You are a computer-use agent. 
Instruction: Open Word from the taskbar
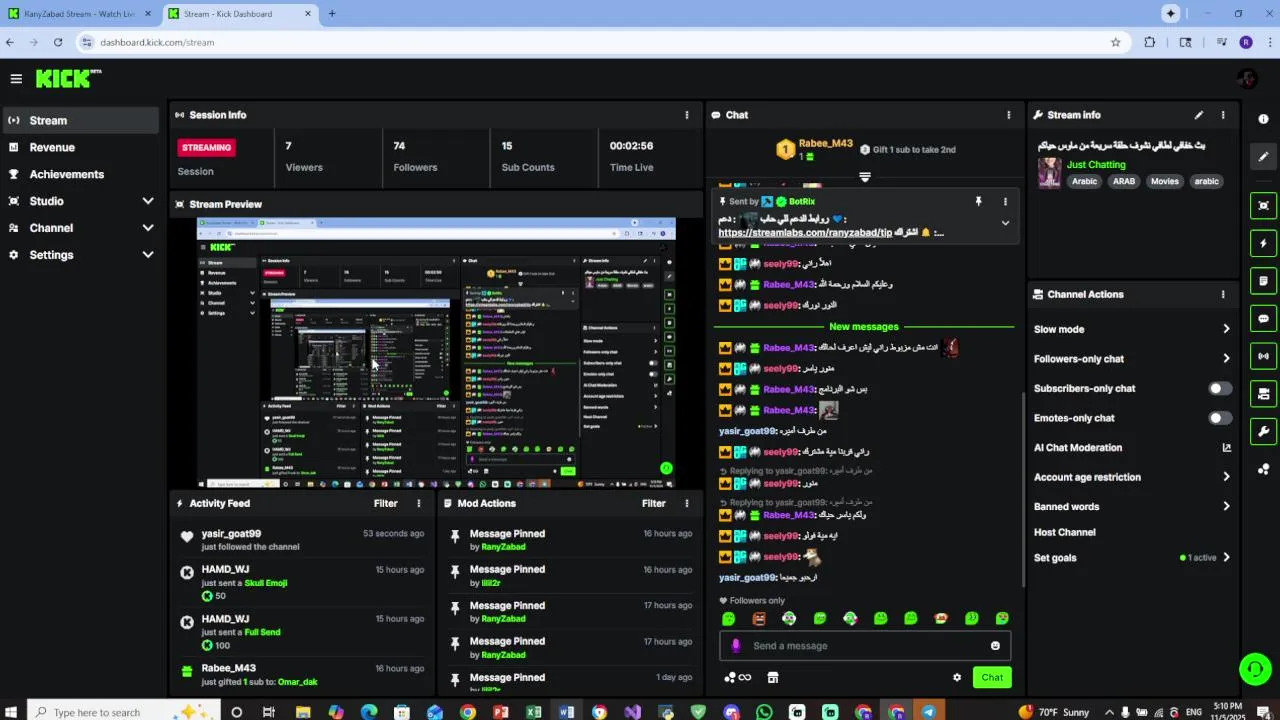pos(567,712)
